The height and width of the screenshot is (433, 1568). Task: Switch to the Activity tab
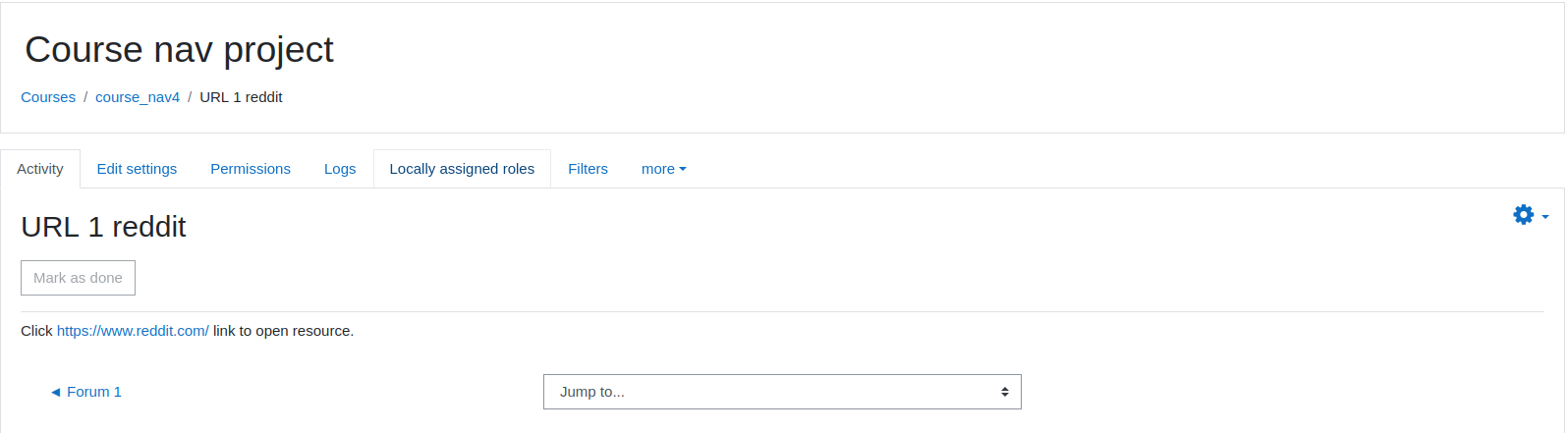click(x=40, y=169)
